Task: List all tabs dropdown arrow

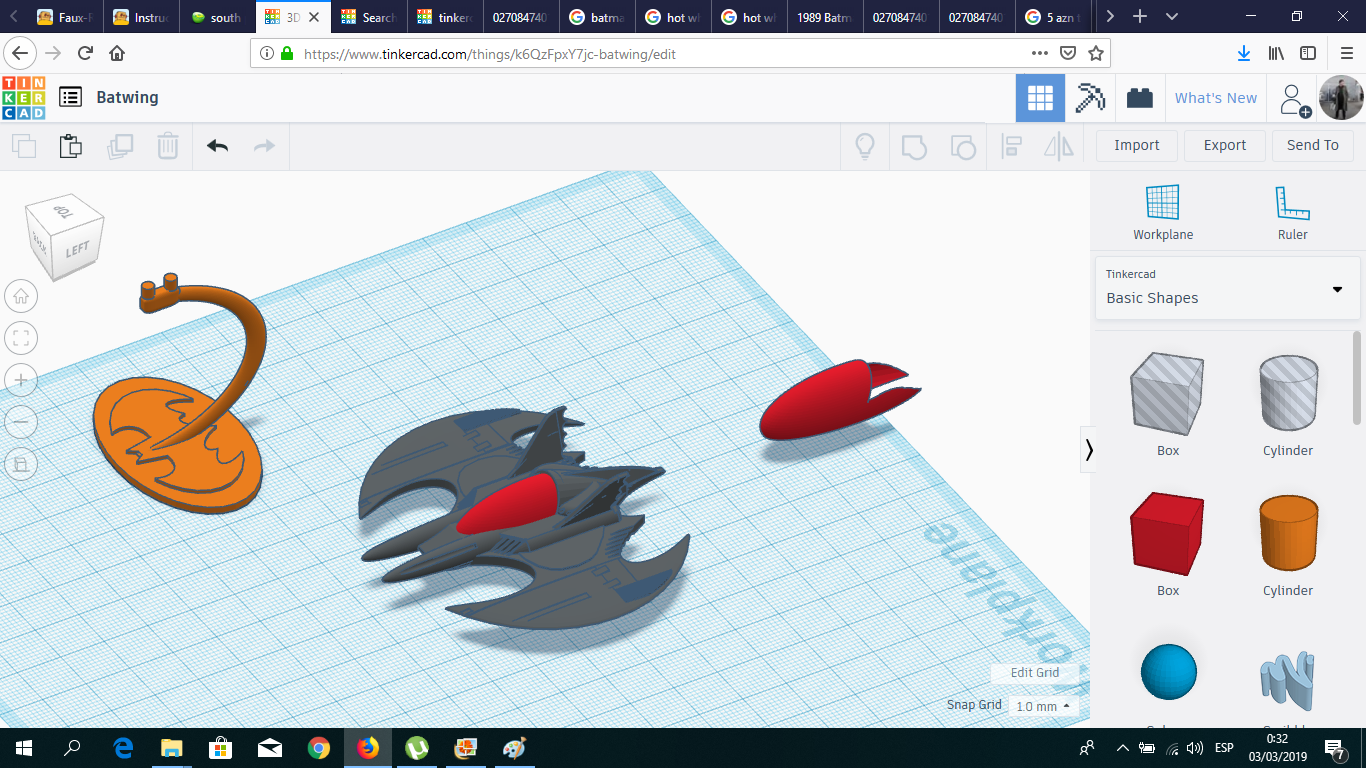Action: pos(1172,17)
